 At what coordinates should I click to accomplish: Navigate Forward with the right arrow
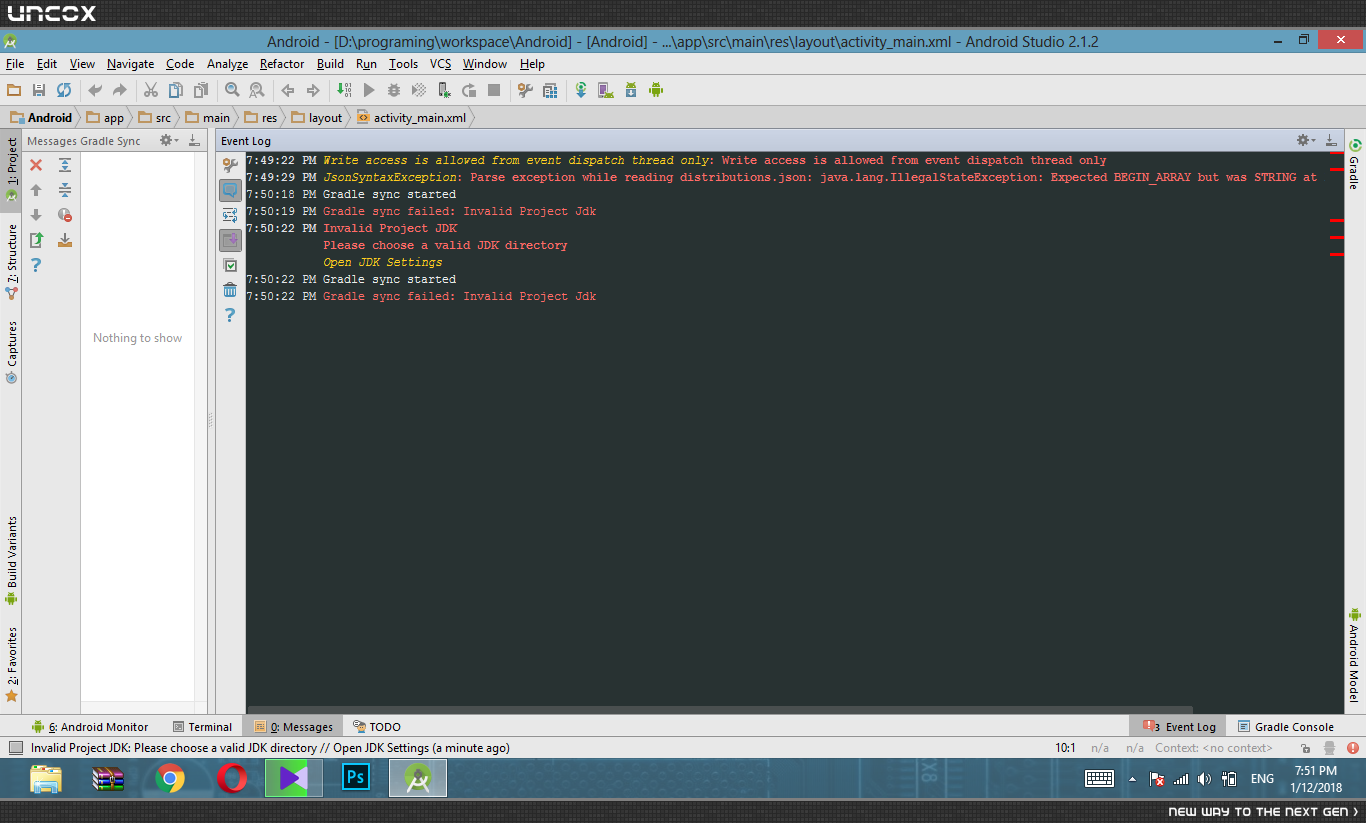tap(313, 90)
